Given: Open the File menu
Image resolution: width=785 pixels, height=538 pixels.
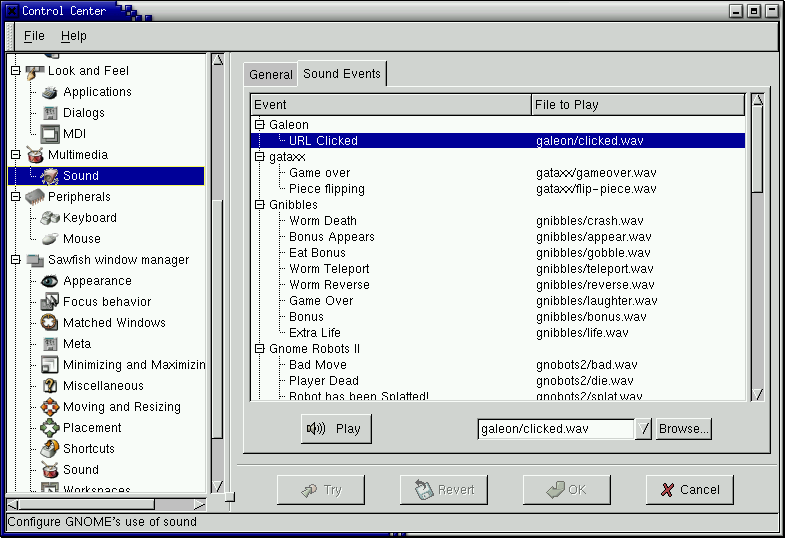Looking at the screenshot, I should coord(34,36).
